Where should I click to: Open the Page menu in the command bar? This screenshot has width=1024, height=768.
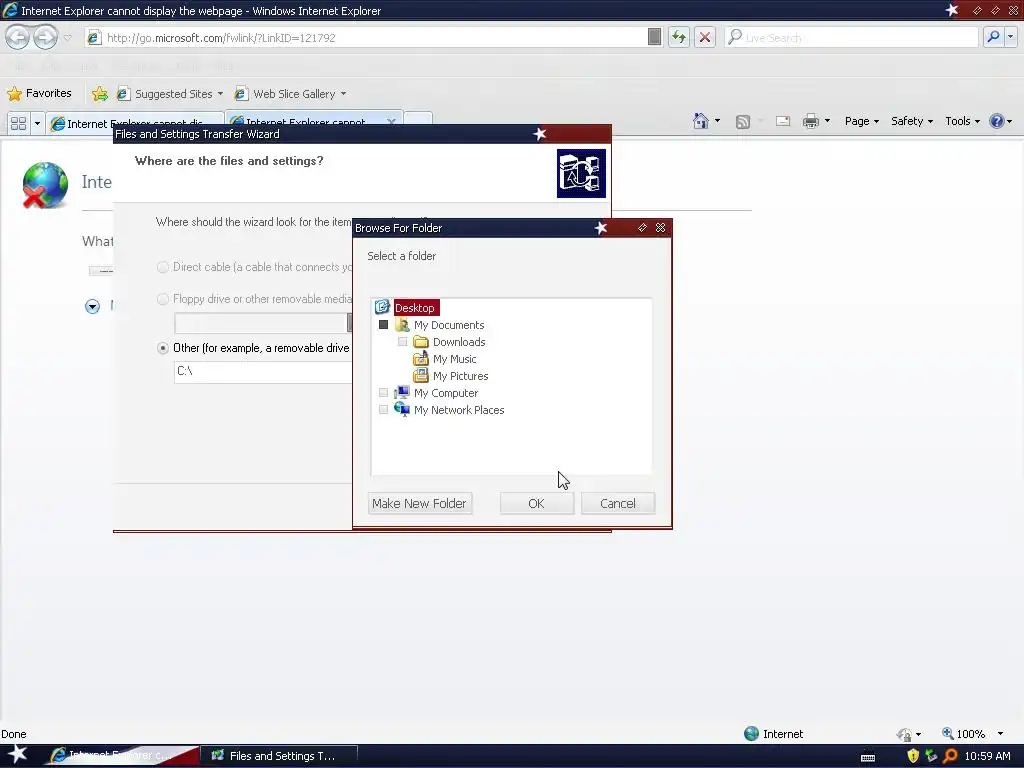click(861, 121)
